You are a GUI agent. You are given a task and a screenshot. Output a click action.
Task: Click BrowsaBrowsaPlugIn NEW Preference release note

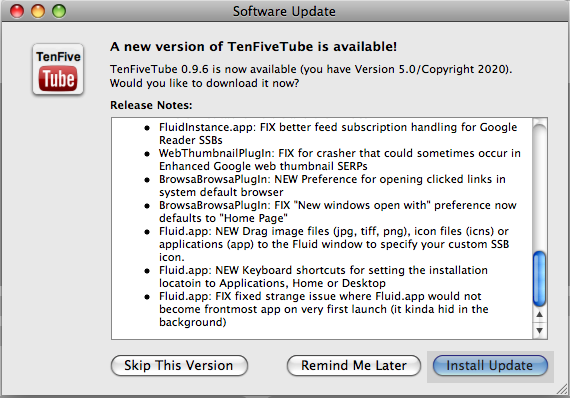(332, 186)
